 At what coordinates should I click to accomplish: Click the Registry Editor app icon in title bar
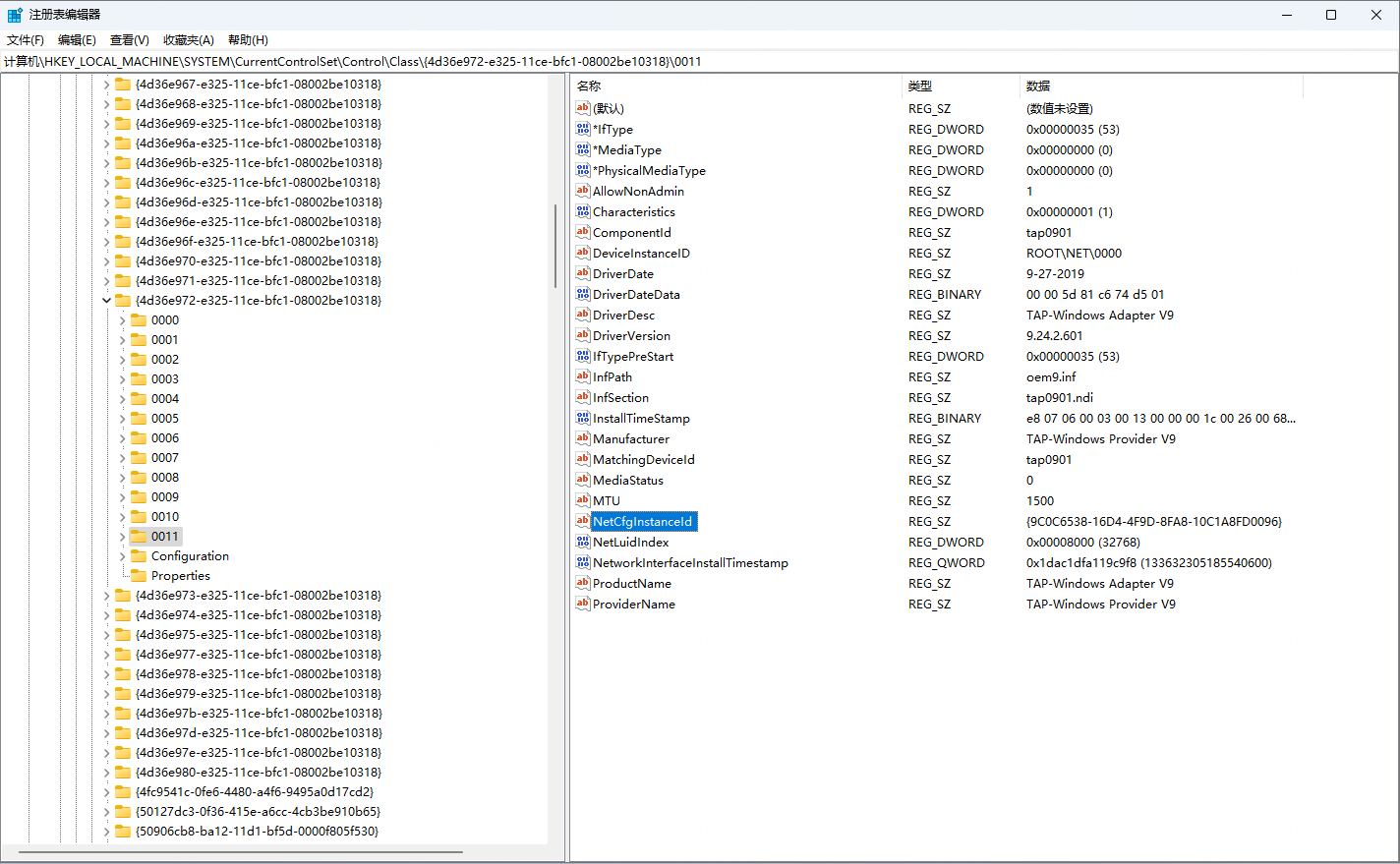point(15,15)
